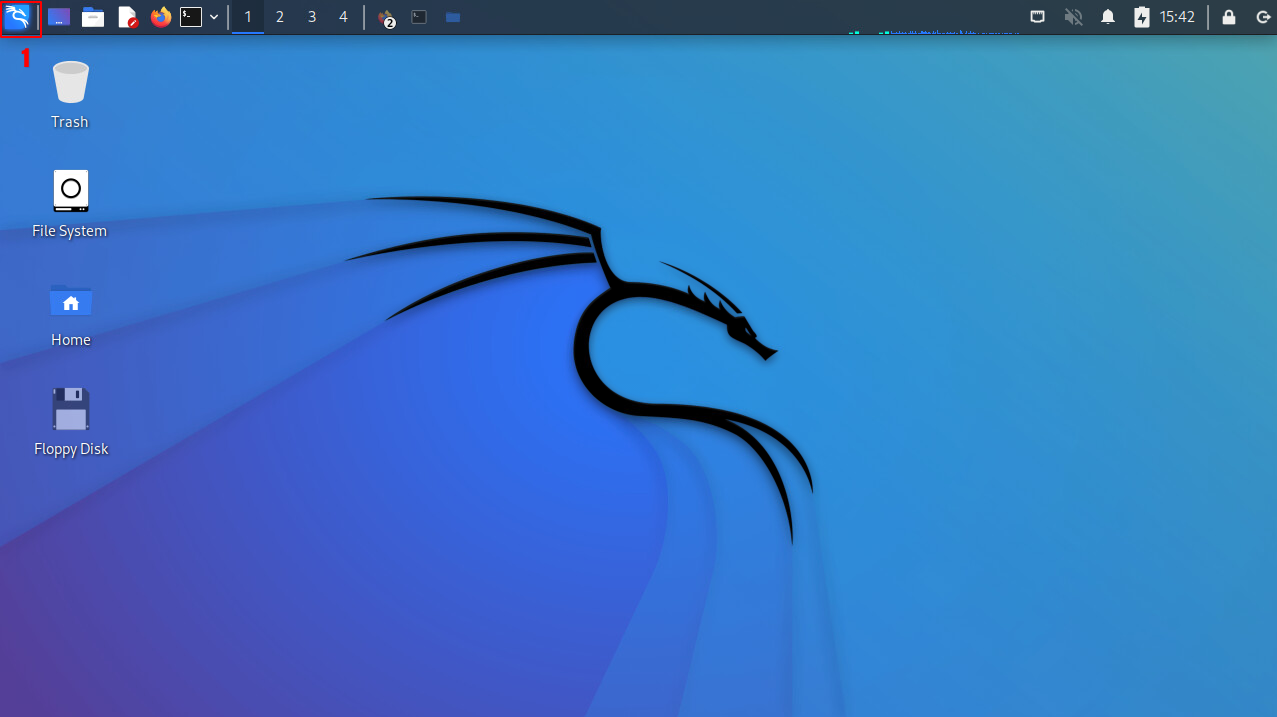Open the Kali applications menu

pyautogui.click(x=19, y=17)
